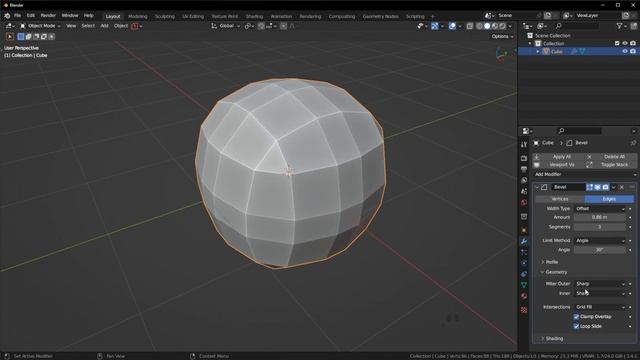Open the Particles properties tab icon
The height and width of the screenshot is (360, 640).
click(x=524, y=252)
